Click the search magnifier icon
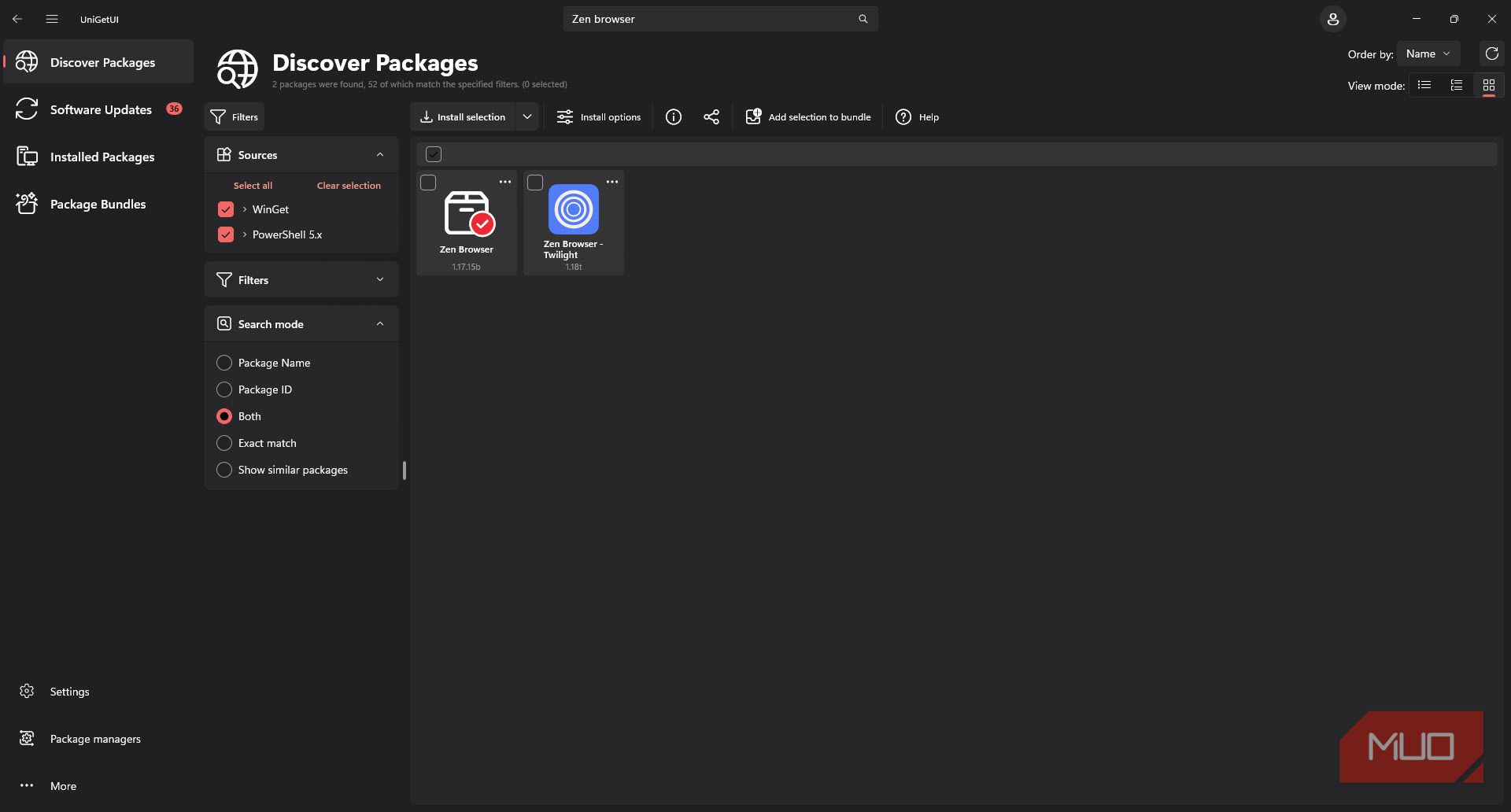The width and height of the screenshot is (1511, 812). (863, 19)
